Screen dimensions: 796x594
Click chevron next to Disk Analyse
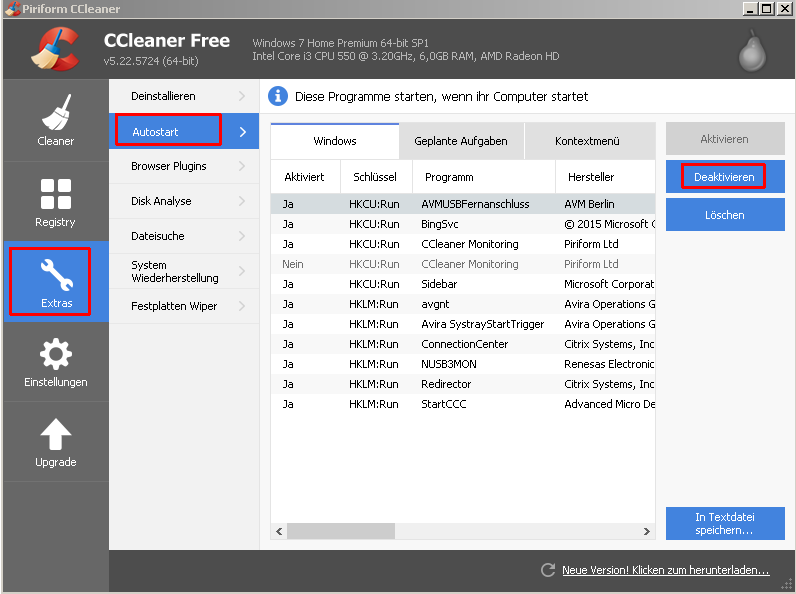click(242, 201)
